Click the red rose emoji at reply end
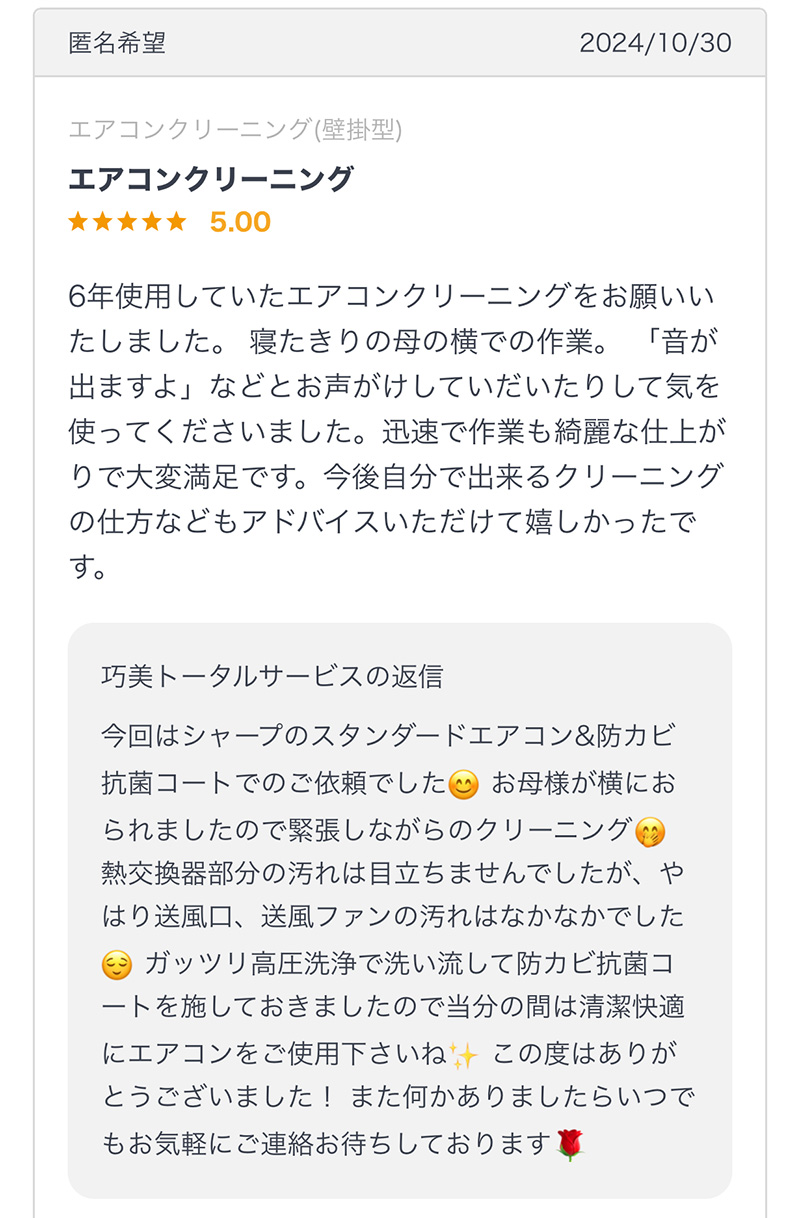 click(569, 1144)
